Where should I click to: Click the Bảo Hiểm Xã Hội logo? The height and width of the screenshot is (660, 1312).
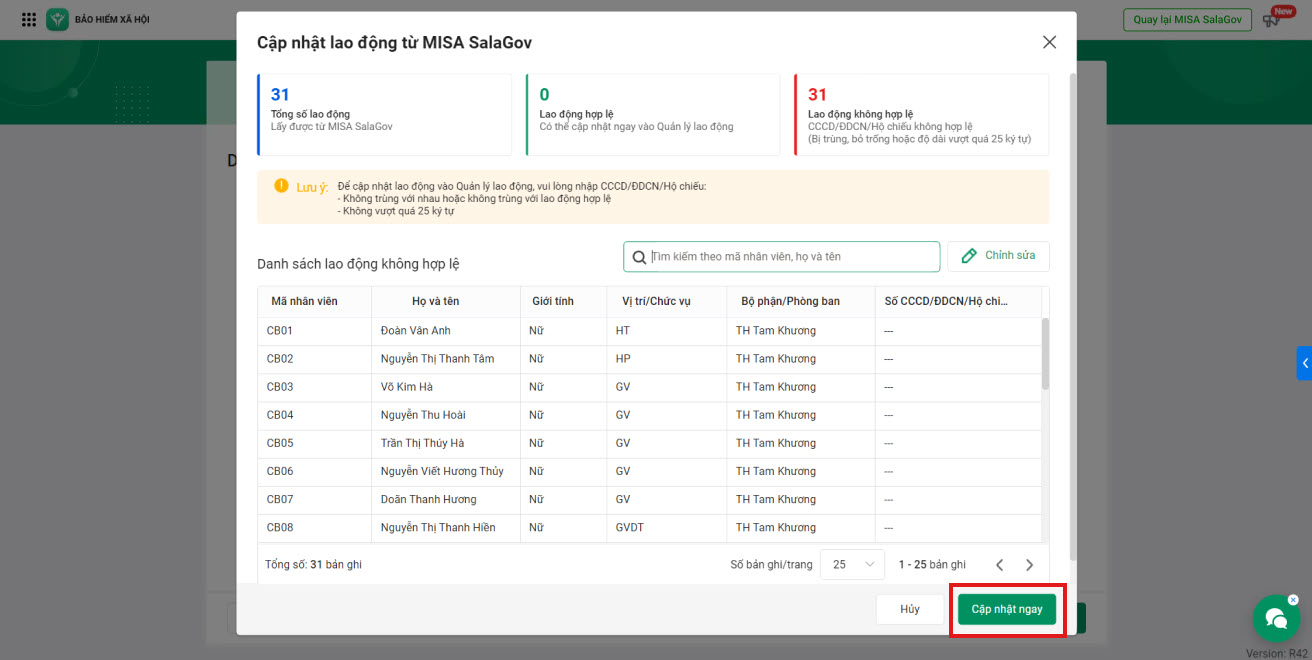(x=58, y=20)
